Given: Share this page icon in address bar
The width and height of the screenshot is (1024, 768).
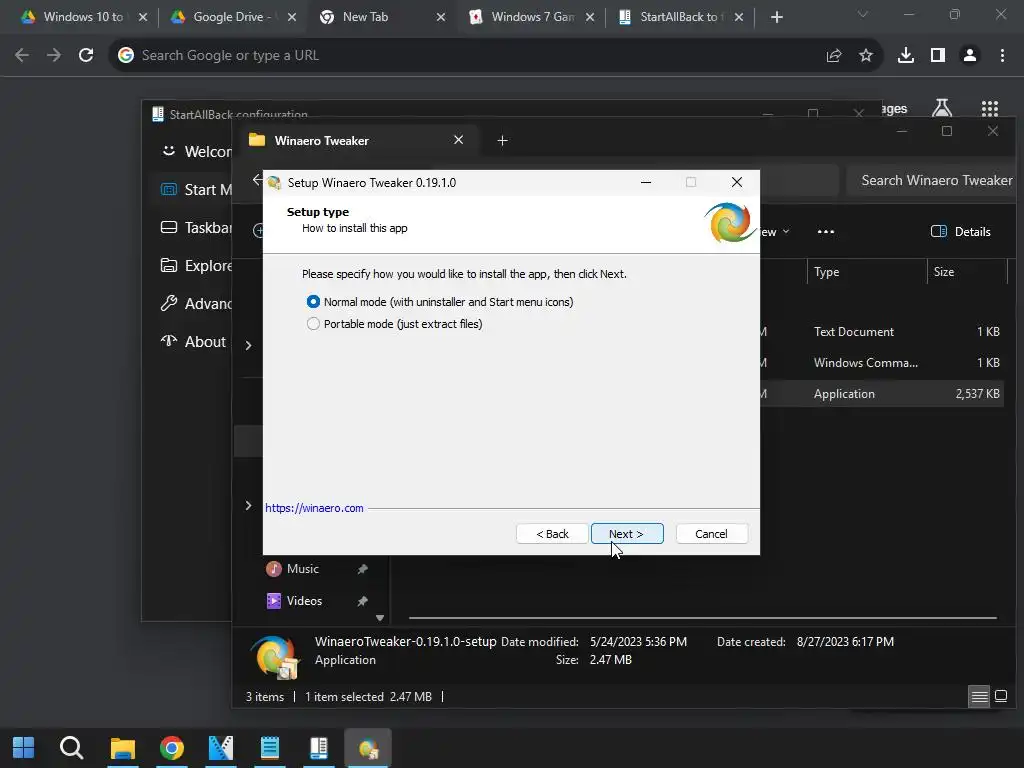Looking at the screenshot, I should [834, 56].
